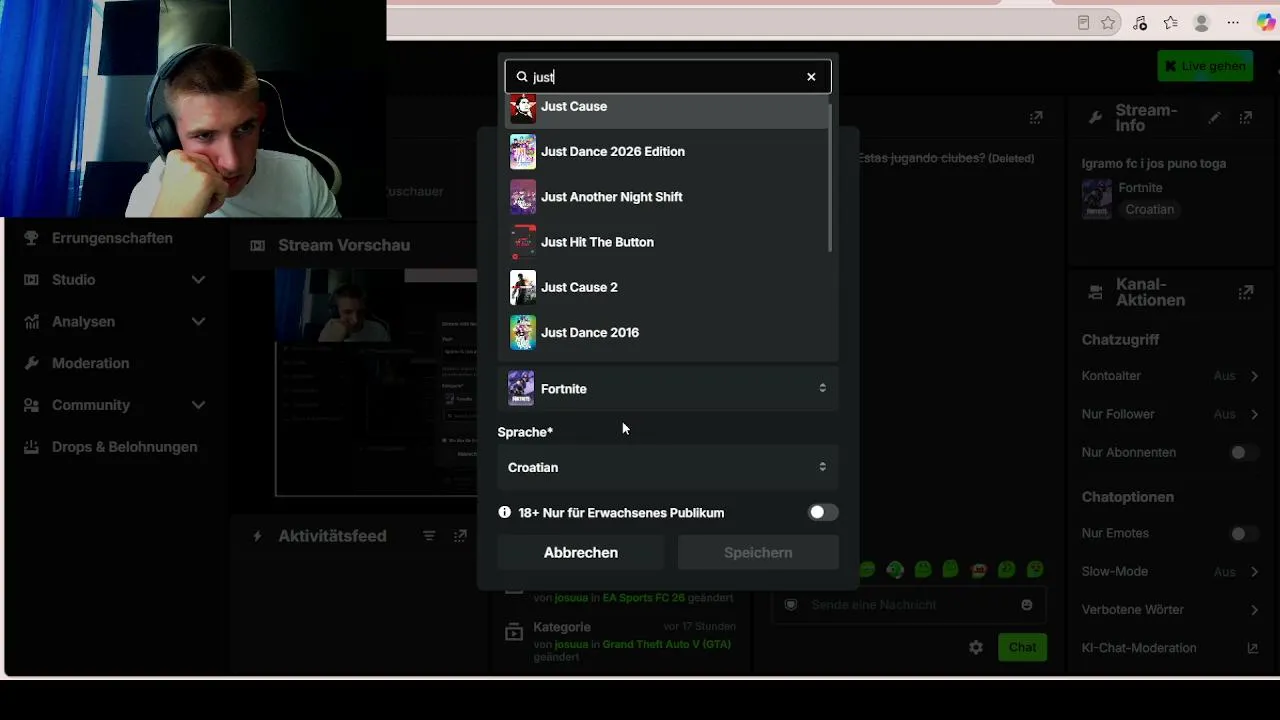Click the info icon beside 18+ label

point(505,512)
